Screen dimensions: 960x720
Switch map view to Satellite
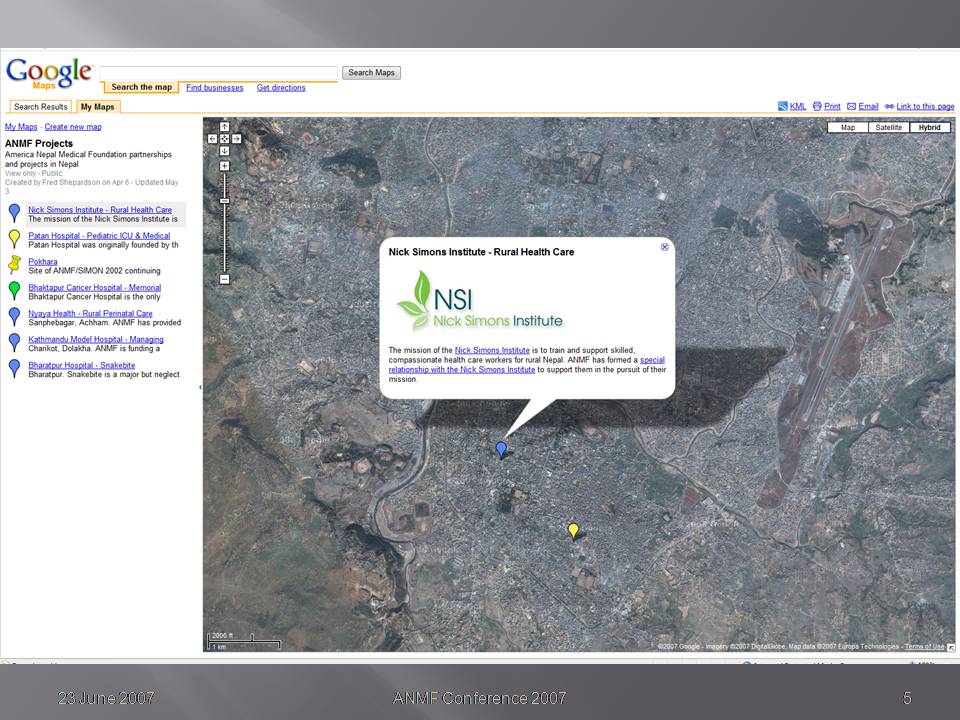[887, 128]
